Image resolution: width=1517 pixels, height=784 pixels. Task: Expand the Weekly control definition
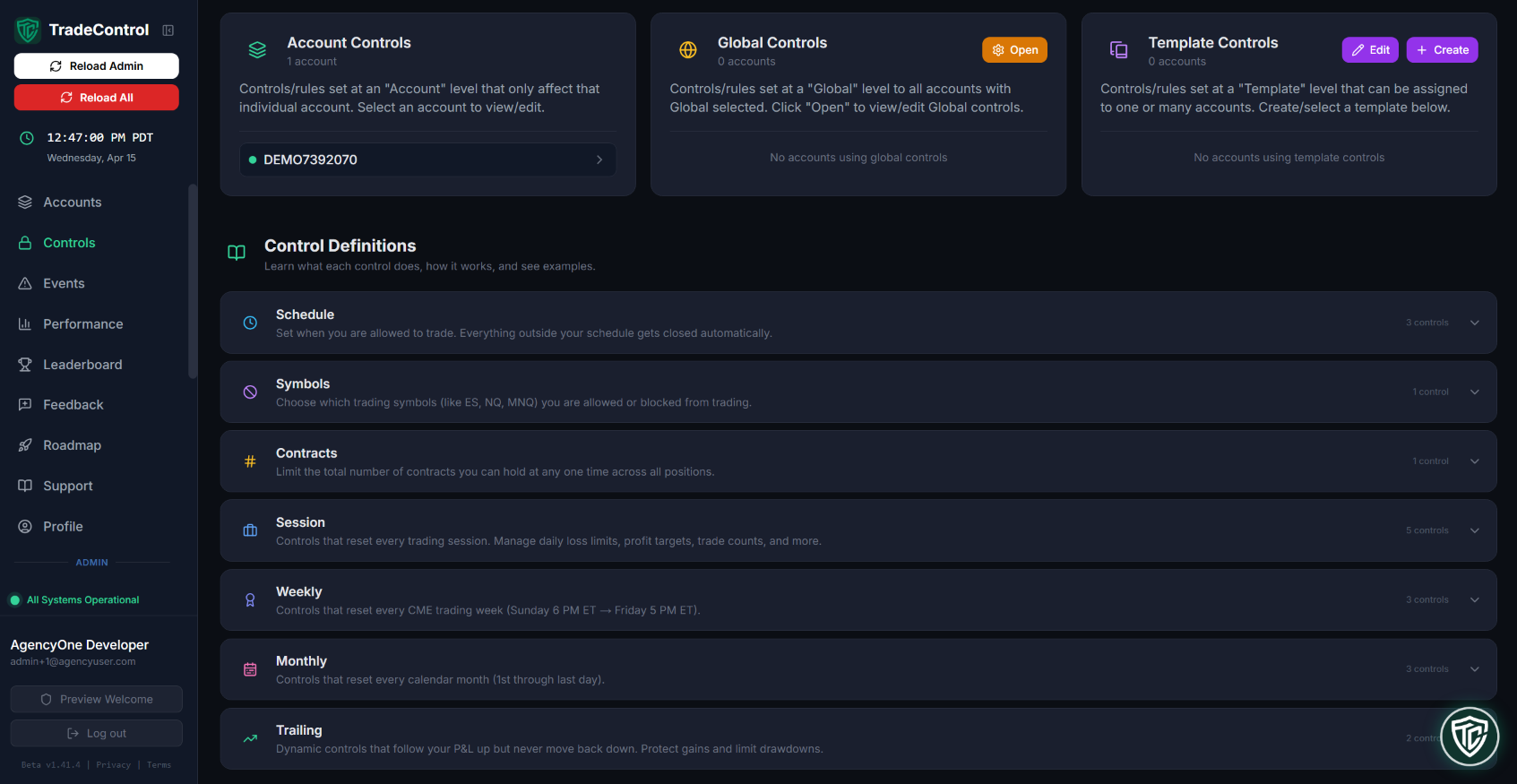pos(1475,600)
